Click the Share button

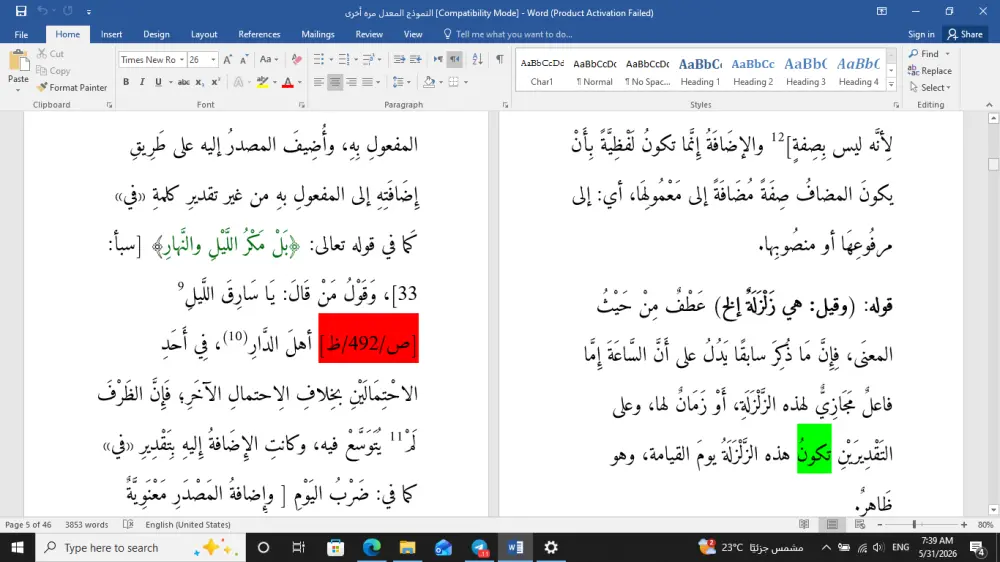tap(965, 34)
